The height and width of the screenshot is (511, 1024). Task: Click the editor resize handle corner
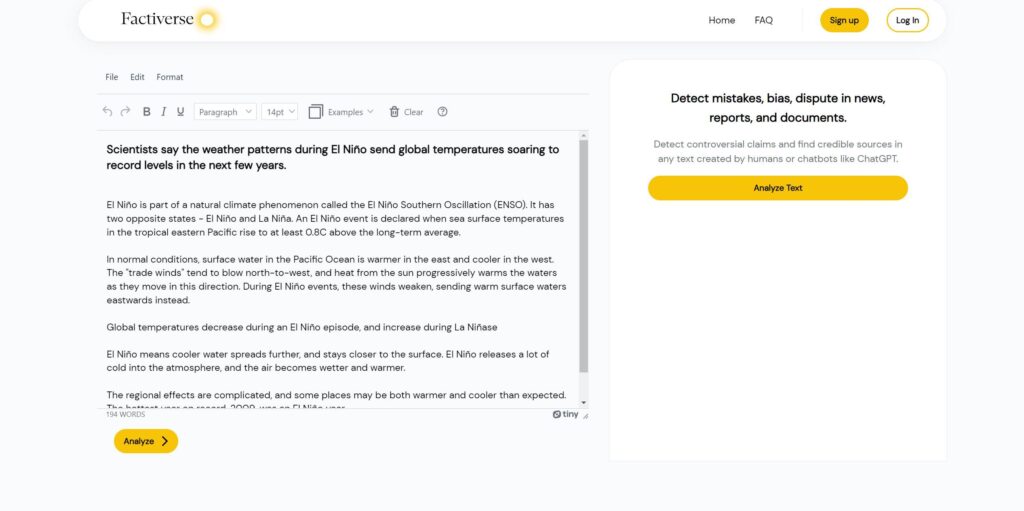coord(585,415)
